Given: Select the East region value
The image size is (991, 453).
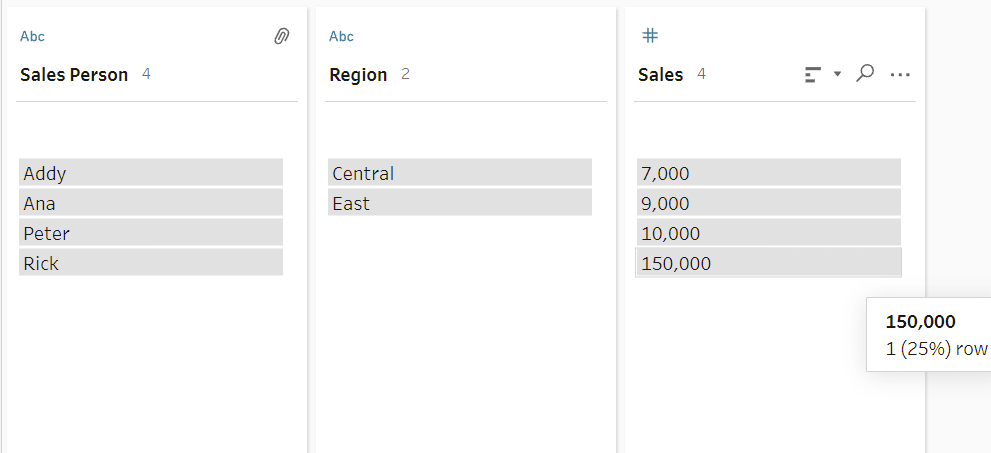Looking at the screenshot, I should (459, 203).
